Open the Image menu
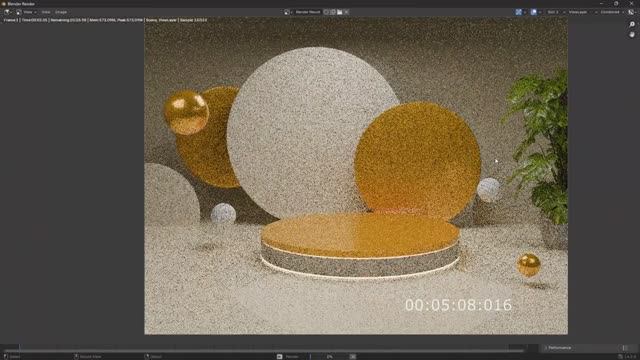The image size is (640, 360). [x=61, y=12]
